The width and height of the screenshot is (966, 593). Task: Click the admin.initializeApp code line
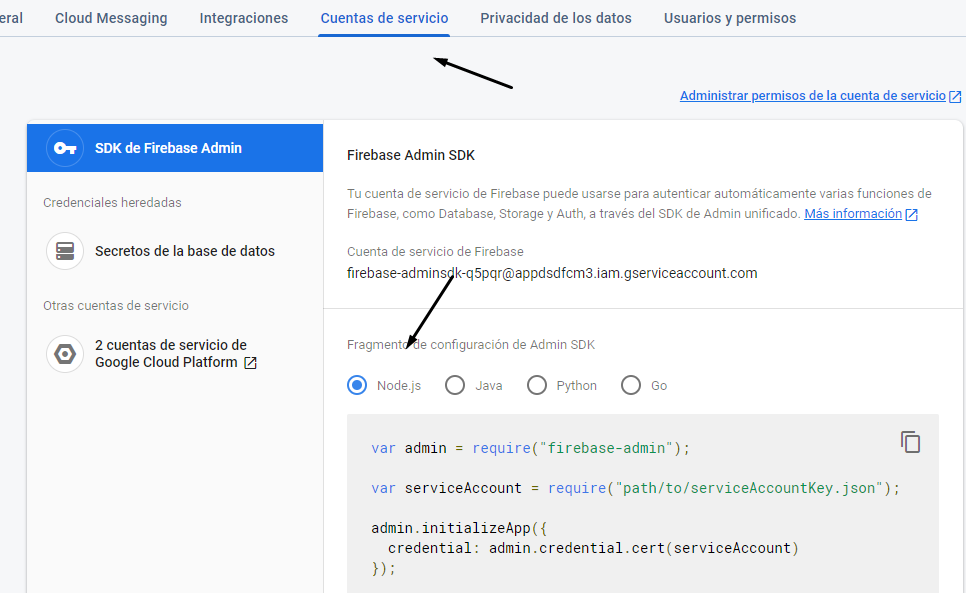tap(459, 528)
